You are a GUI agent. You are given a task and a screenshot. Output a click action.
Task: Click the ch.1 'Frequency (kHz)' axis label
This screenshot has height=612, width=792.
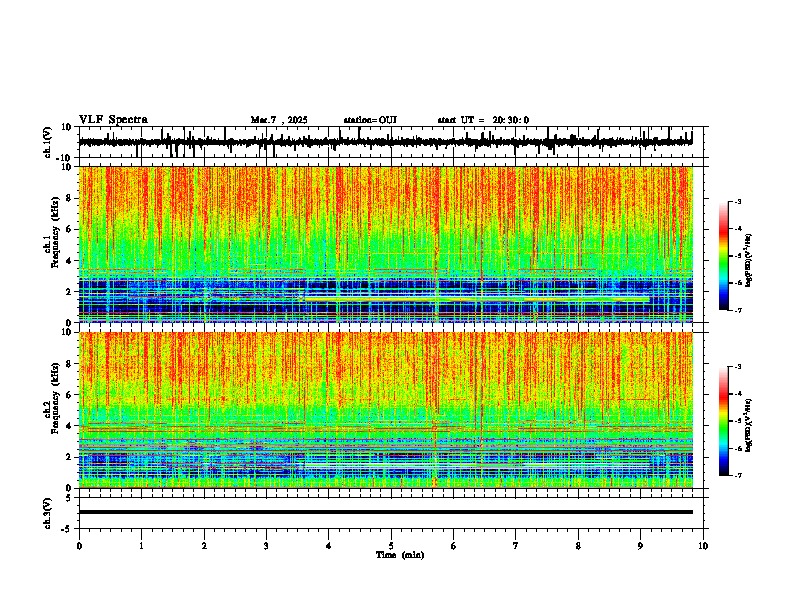click(x=55, y=233)
